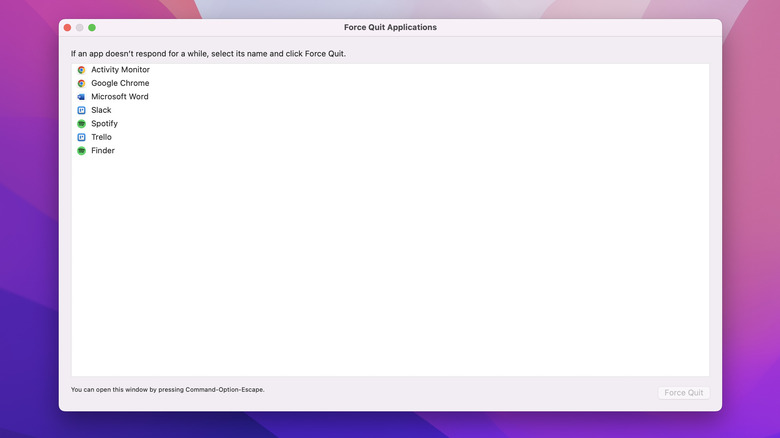Click the Microsoft Word app icon
This screenshot has width=780, height=438.
[81, 97]
